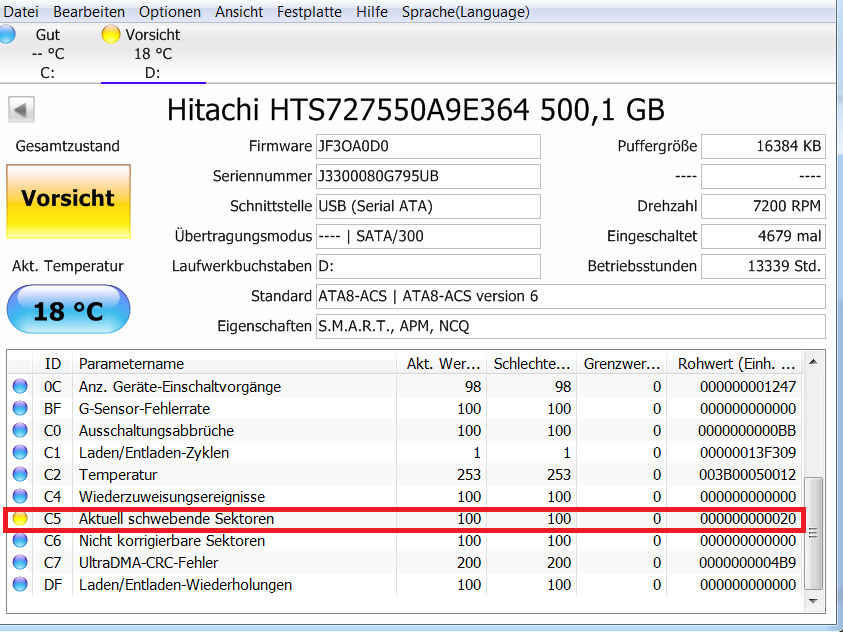Click the blue status dot for row 0C

click(x=20, y=386)
